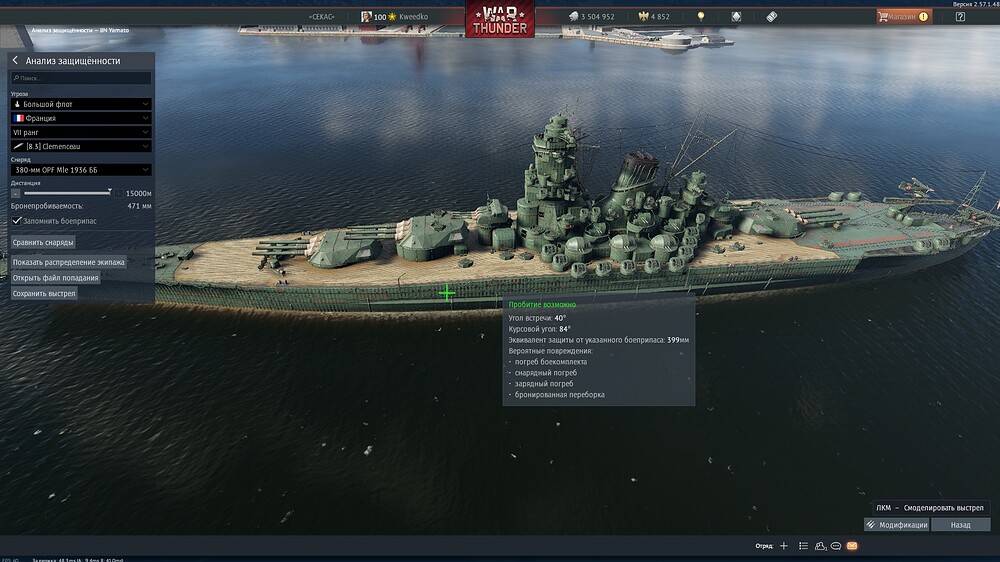Open the Модификации button
The width and height of the screenshot is (1000, 562).
pos(897,525)
